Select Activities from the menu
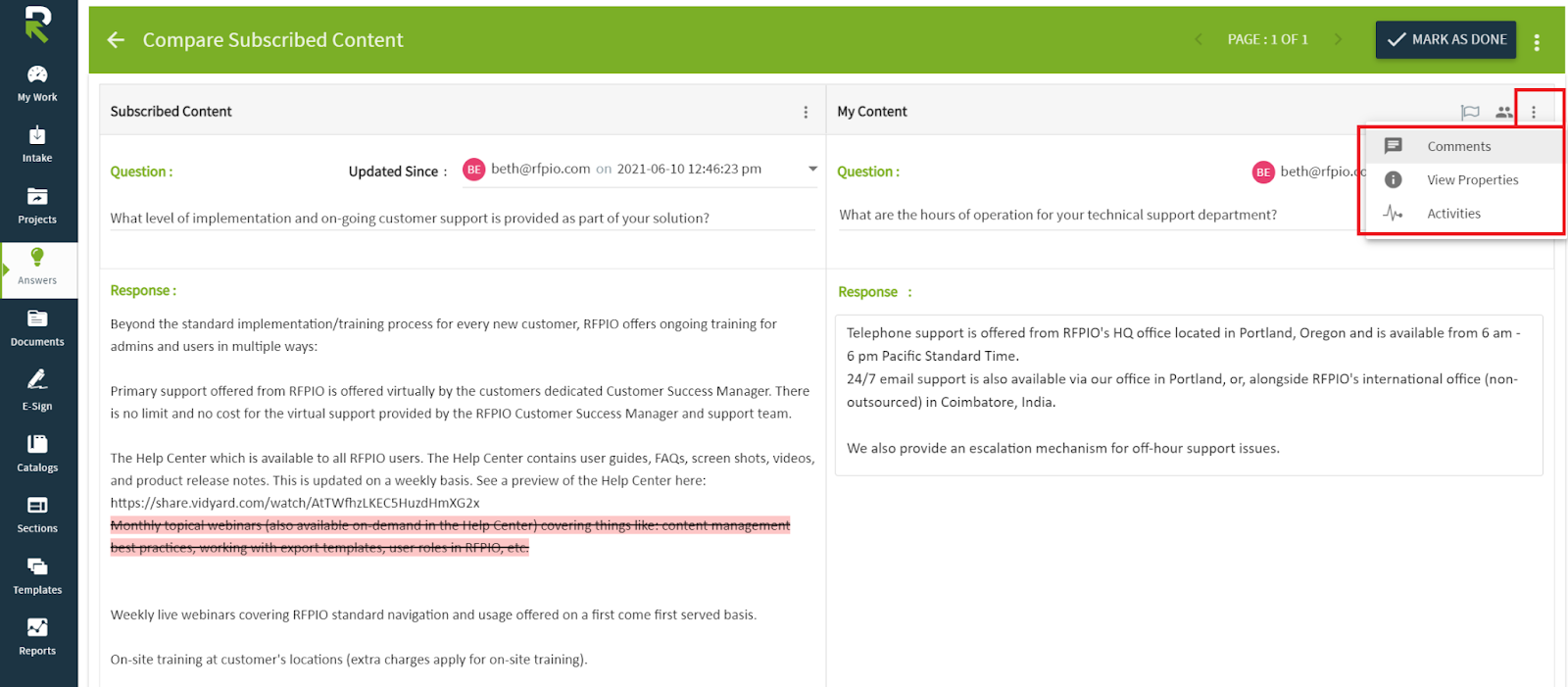 pos(1463,213)
